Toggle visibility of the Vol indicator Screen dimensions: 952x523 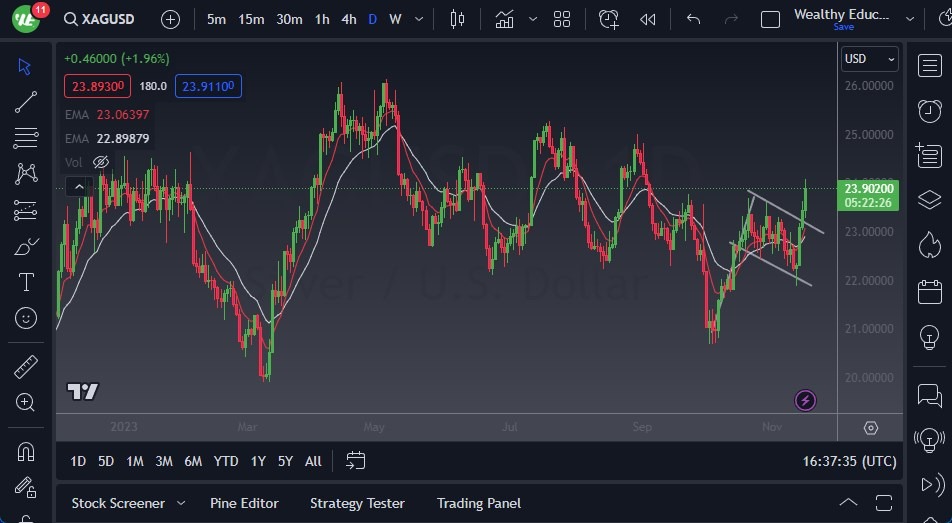point(100,162)
